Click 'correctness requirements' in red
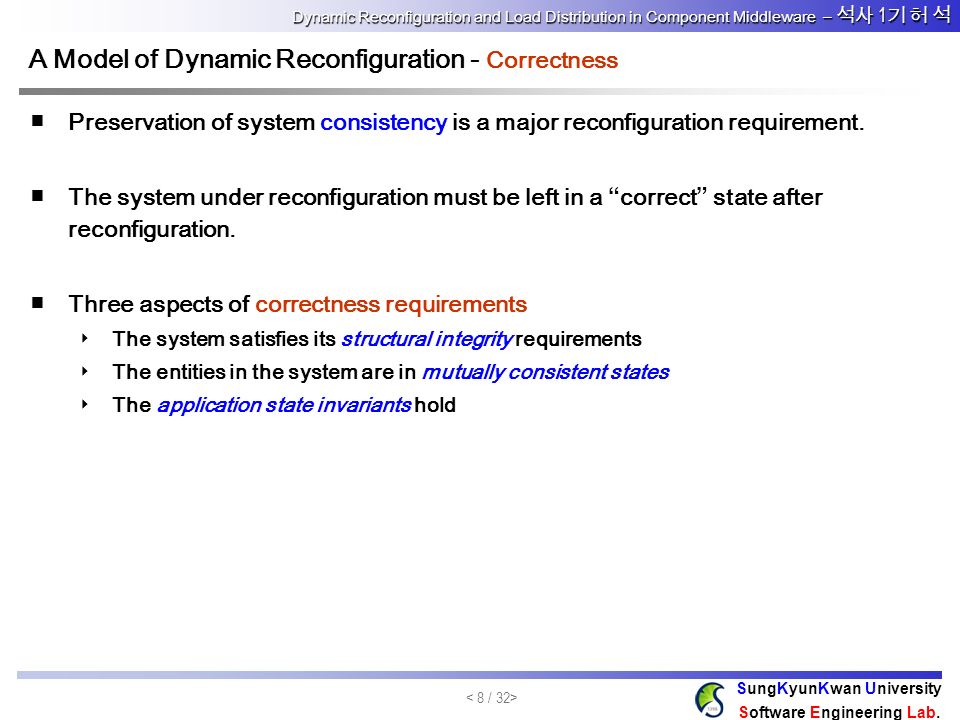 [391, 304]
